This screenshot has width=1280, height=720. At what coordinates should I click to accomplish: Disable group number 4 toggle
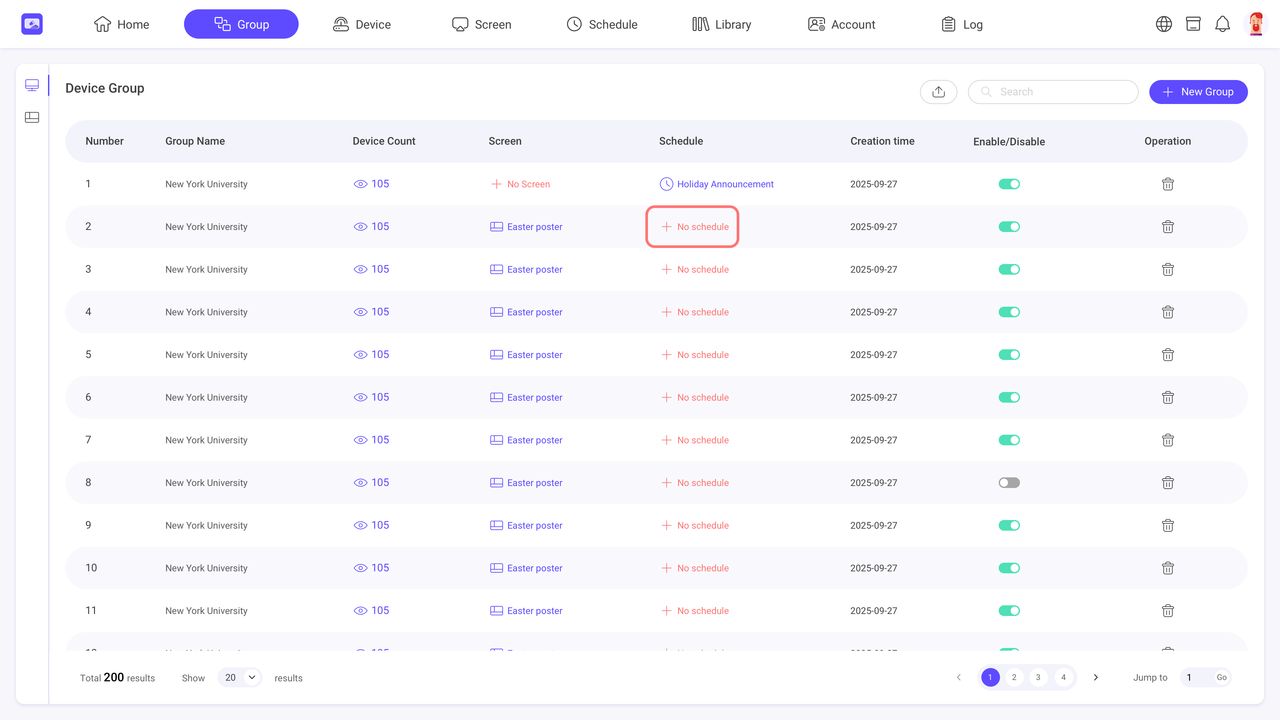tap(1009, 312)
